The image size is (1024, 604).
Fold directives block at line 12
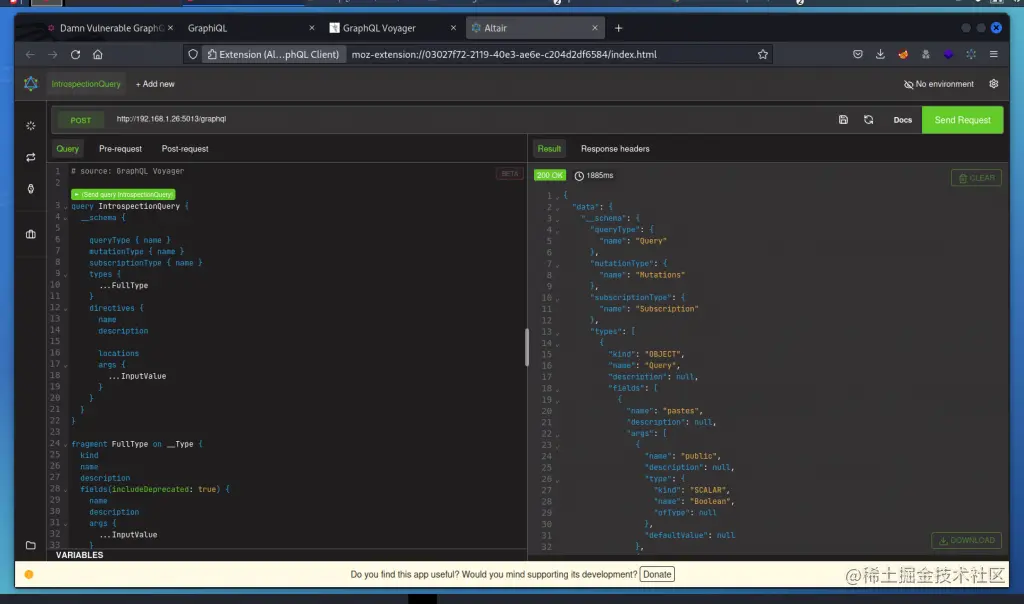coord(65,309)
